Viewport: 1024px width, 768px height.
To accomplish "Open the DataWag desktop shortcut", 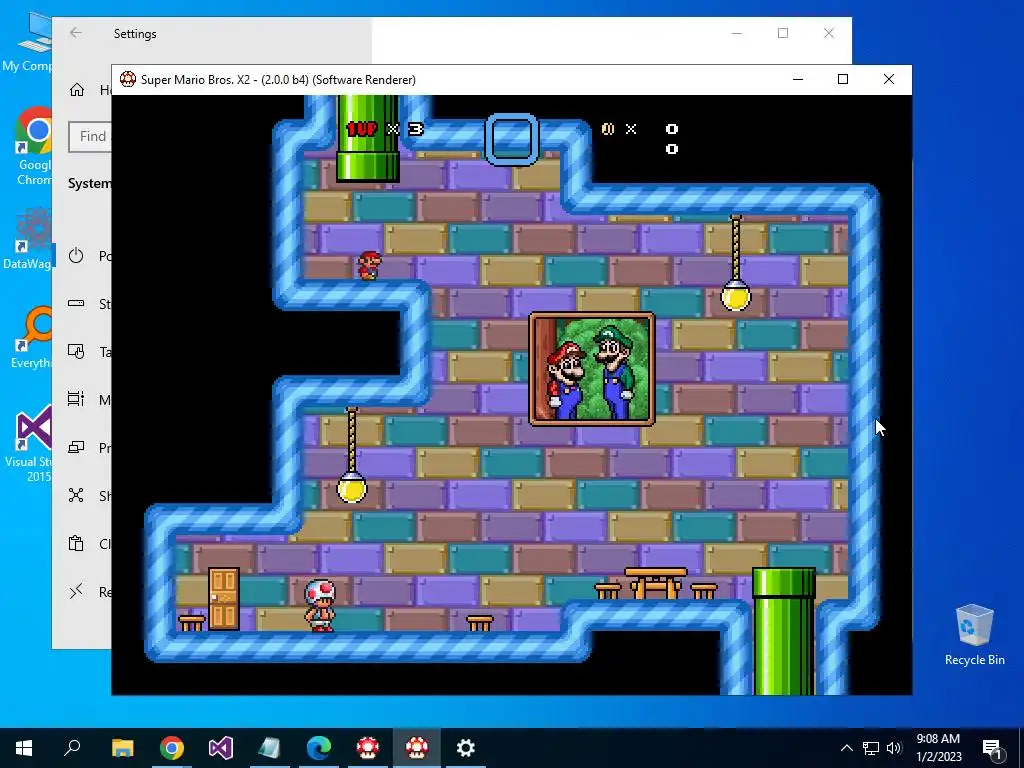I will pyautogui.click(x=27, y=238).
